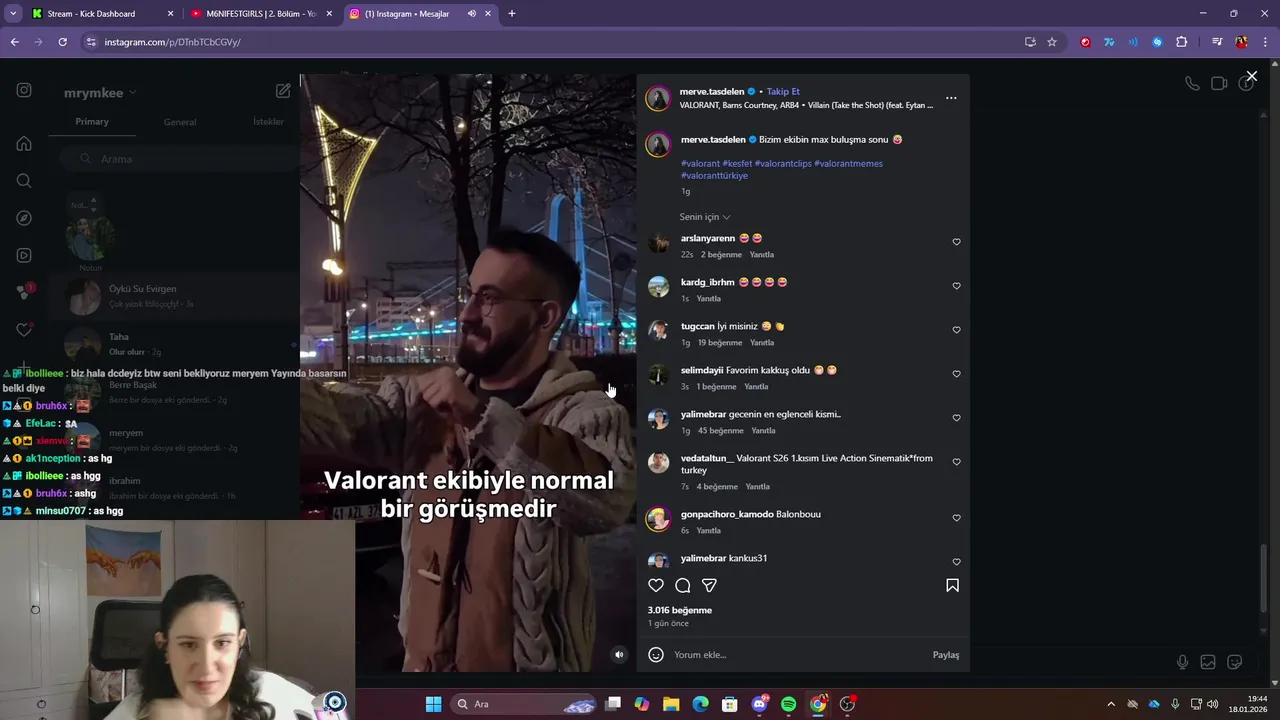Open Chrome media controls icon
Screen dimensions: 1280x720
[x=1217, y=42]
